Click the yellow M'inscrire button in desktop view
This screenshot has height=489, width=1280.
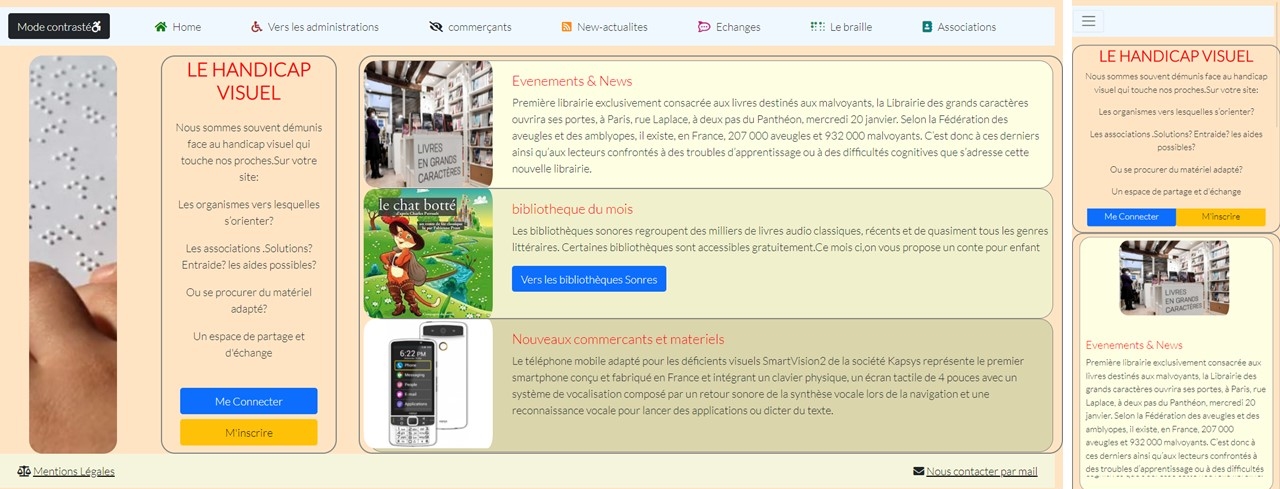tap(249, 433)
